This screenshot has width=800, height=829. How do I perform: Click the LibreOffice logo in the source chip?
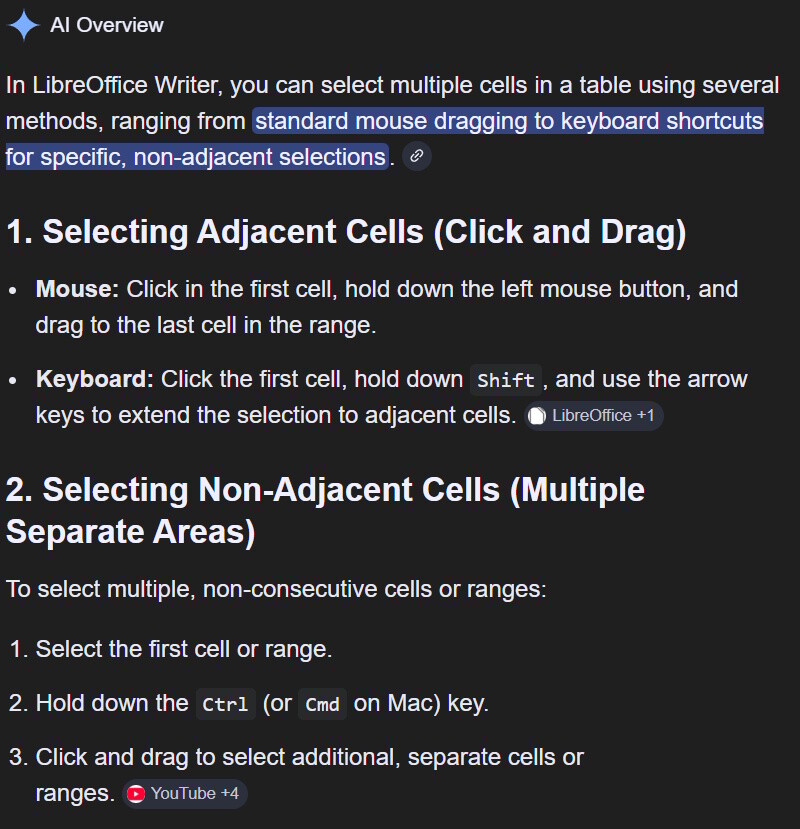click(x=538, y=415)
